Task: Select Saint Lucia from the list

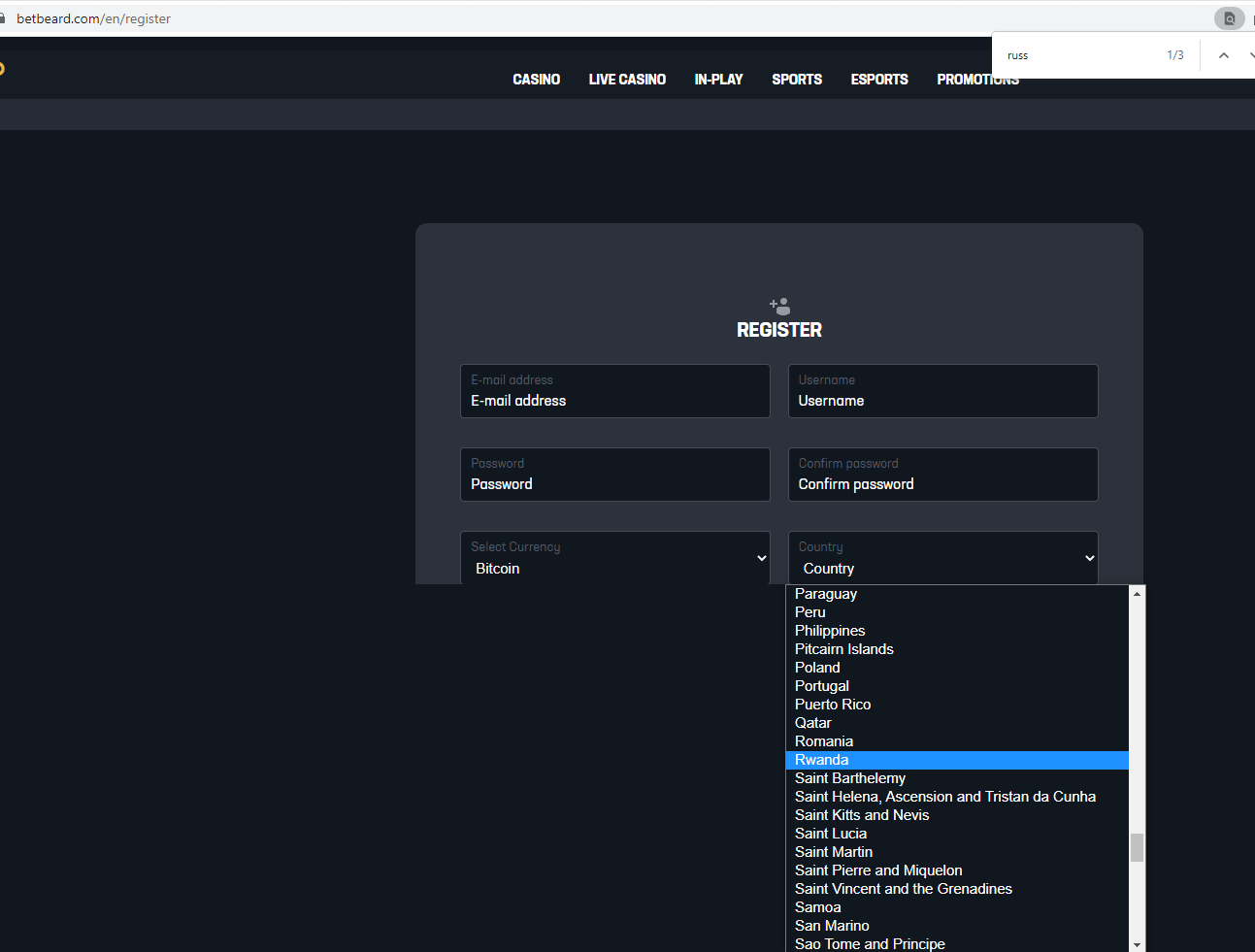Action: pos(831,834)
